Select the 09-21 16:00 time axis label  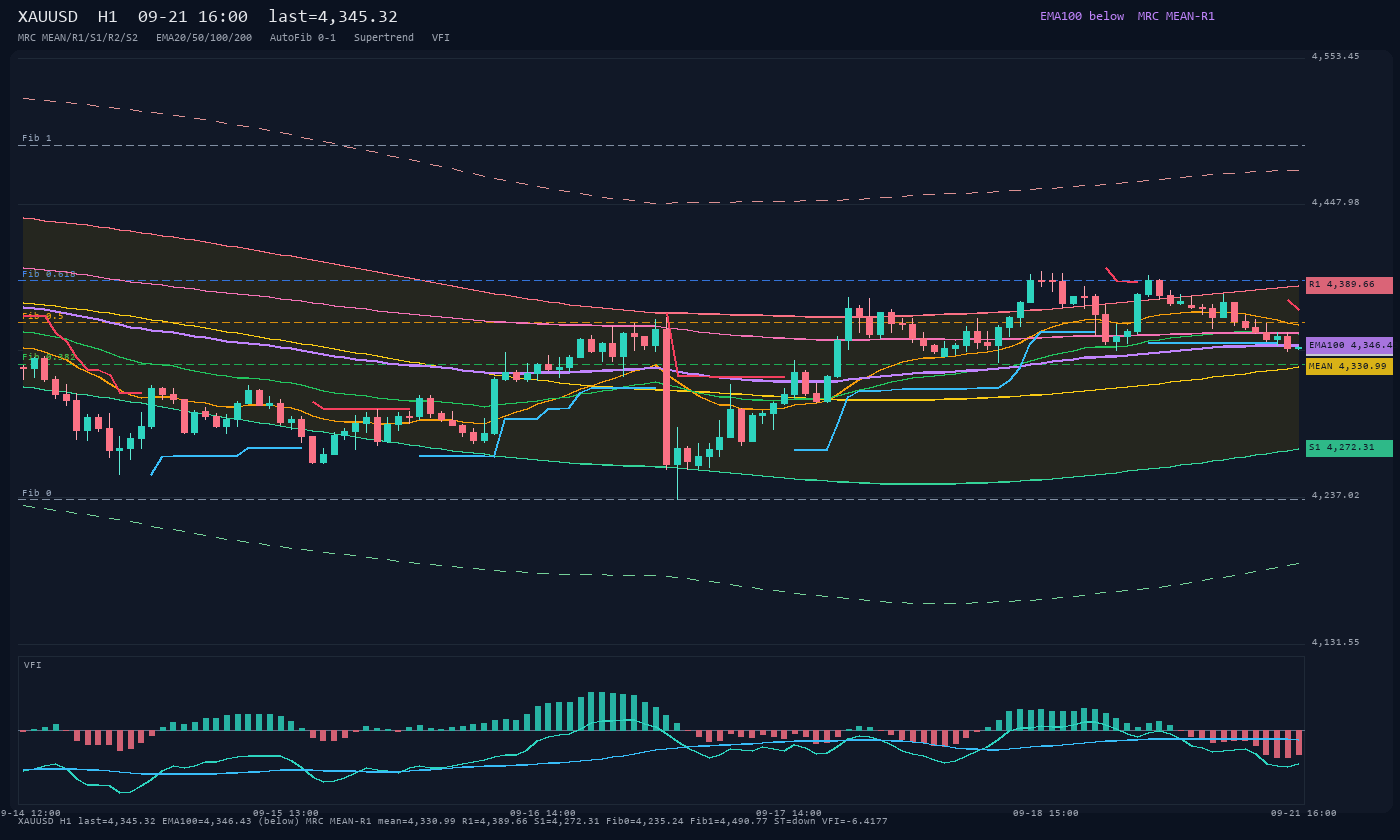1304,813
